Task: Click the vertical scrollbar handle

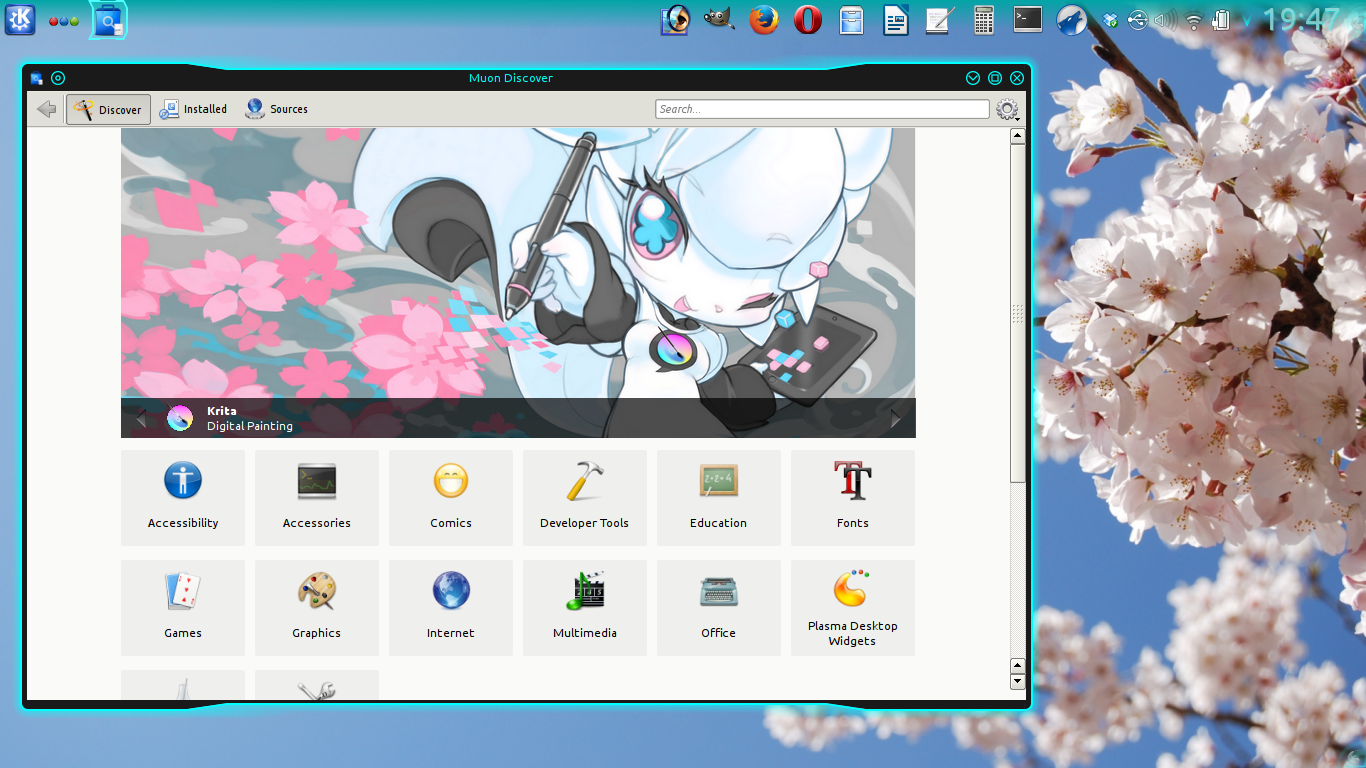Action: [1018, 314]
